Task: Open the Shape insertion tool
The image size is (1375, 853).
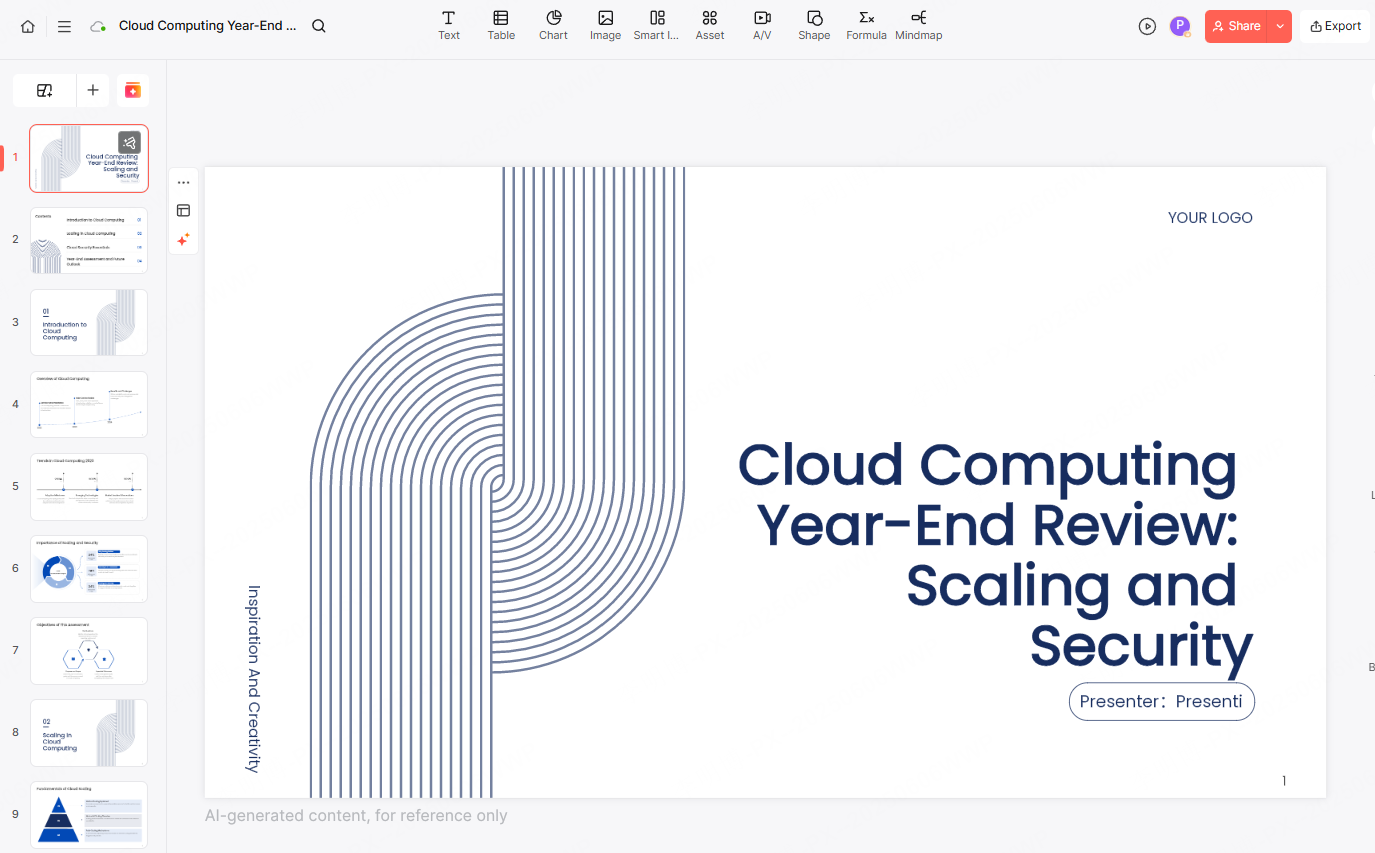Action: pos(814,26)
